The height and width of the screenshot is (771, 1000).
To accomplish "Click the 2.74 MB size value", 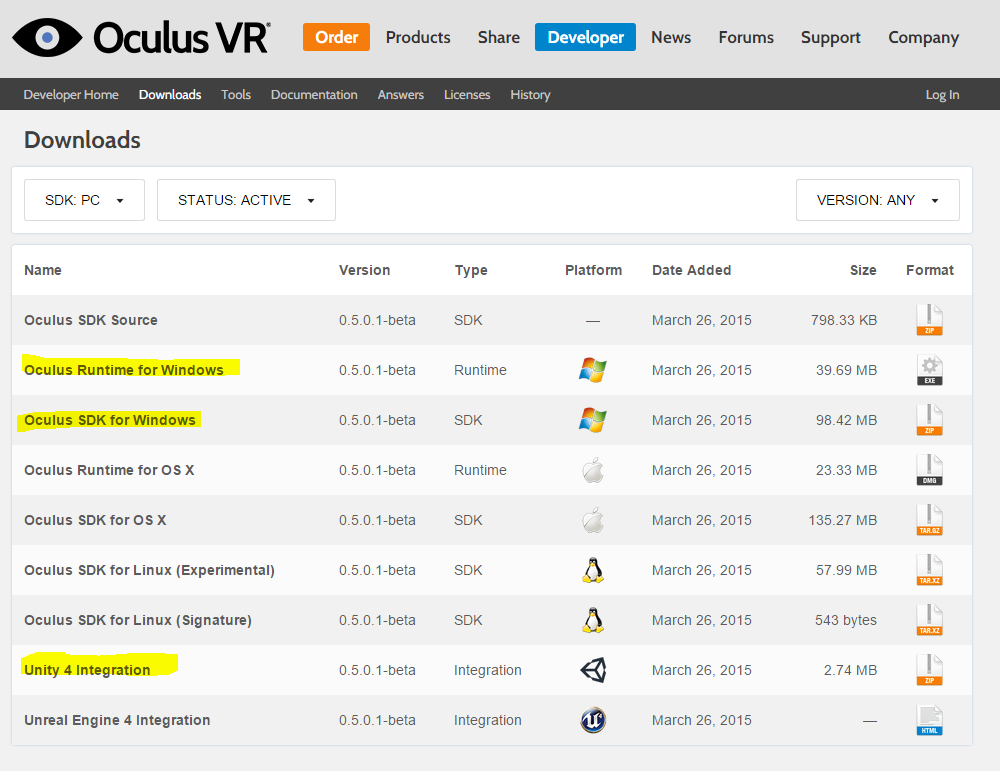I will [850, 670].
